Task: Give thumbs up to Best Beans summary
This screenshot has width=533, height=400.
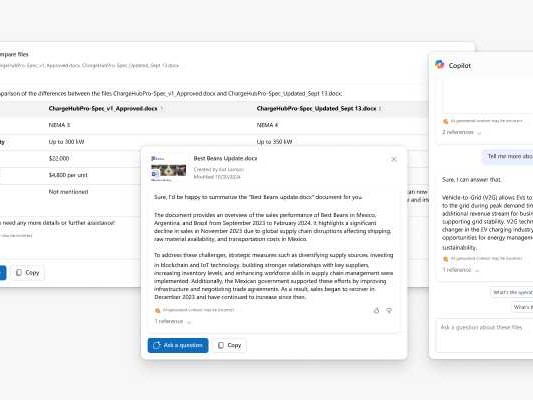Action: pos(376,310)
